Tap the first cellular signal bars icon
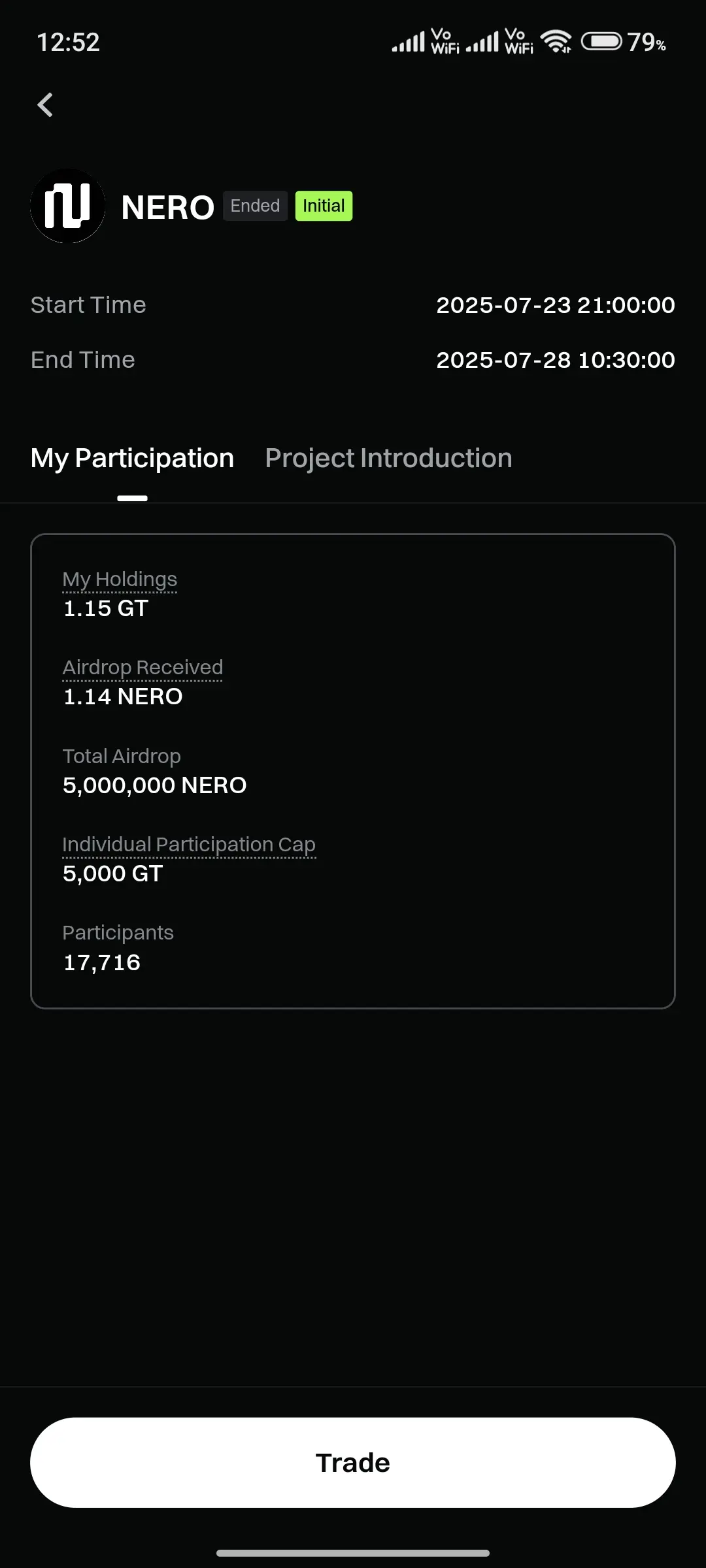The width and height of the screenshot is (706, 1568). [409, 42]
